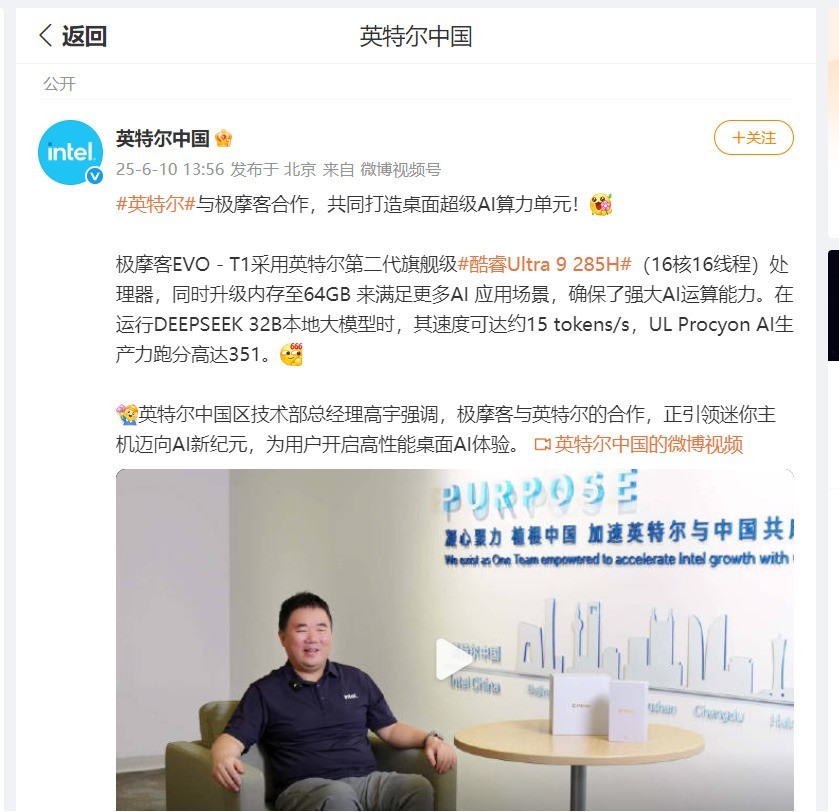Open the Intel China profile avatar
839x812 pixels.
(71, 152)
